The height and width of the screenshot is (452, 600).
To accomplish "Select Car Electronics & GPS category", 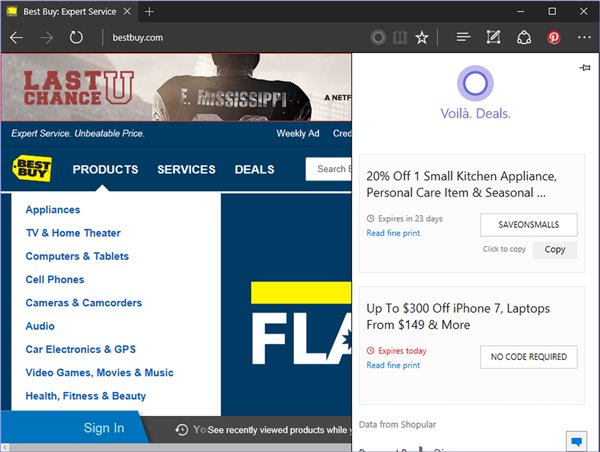I will tap(81, 349).
